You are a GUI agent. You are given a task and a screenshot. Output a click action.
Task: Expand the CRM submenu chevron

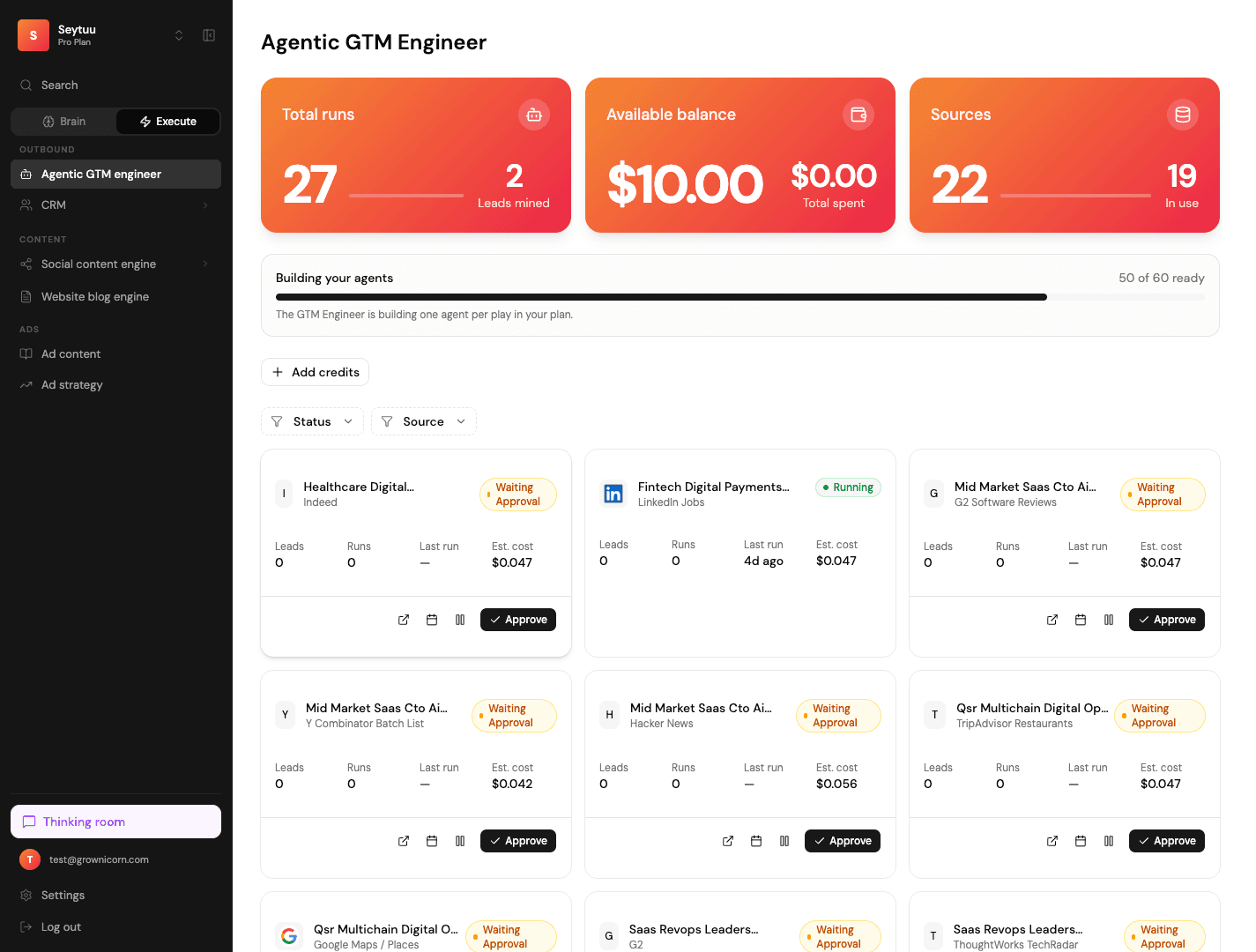point(205,205)
